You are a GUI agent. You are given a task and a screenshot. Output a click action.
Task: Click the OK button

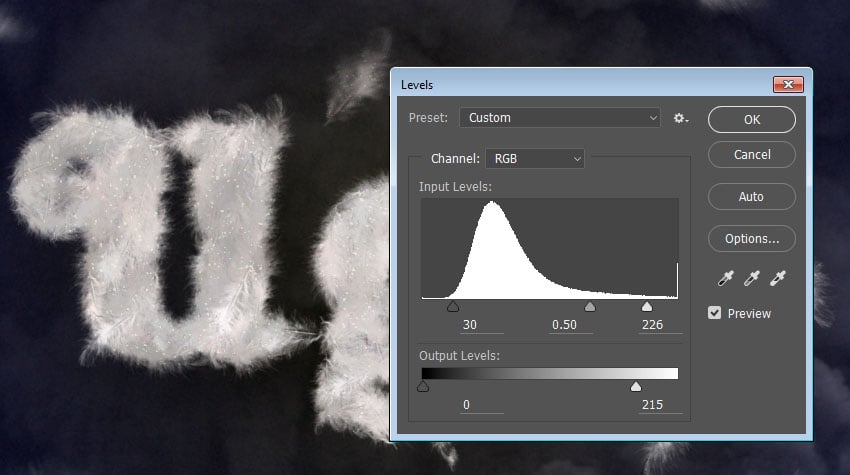[x=751, y=119]
